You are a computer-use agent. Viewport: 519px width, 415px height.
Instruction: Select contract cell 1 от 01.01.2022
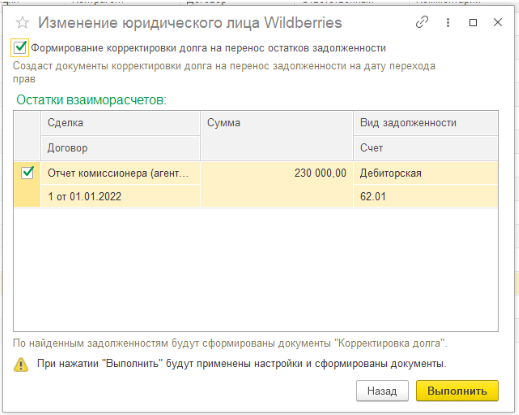pyautogui.click(x=120, y=196)
